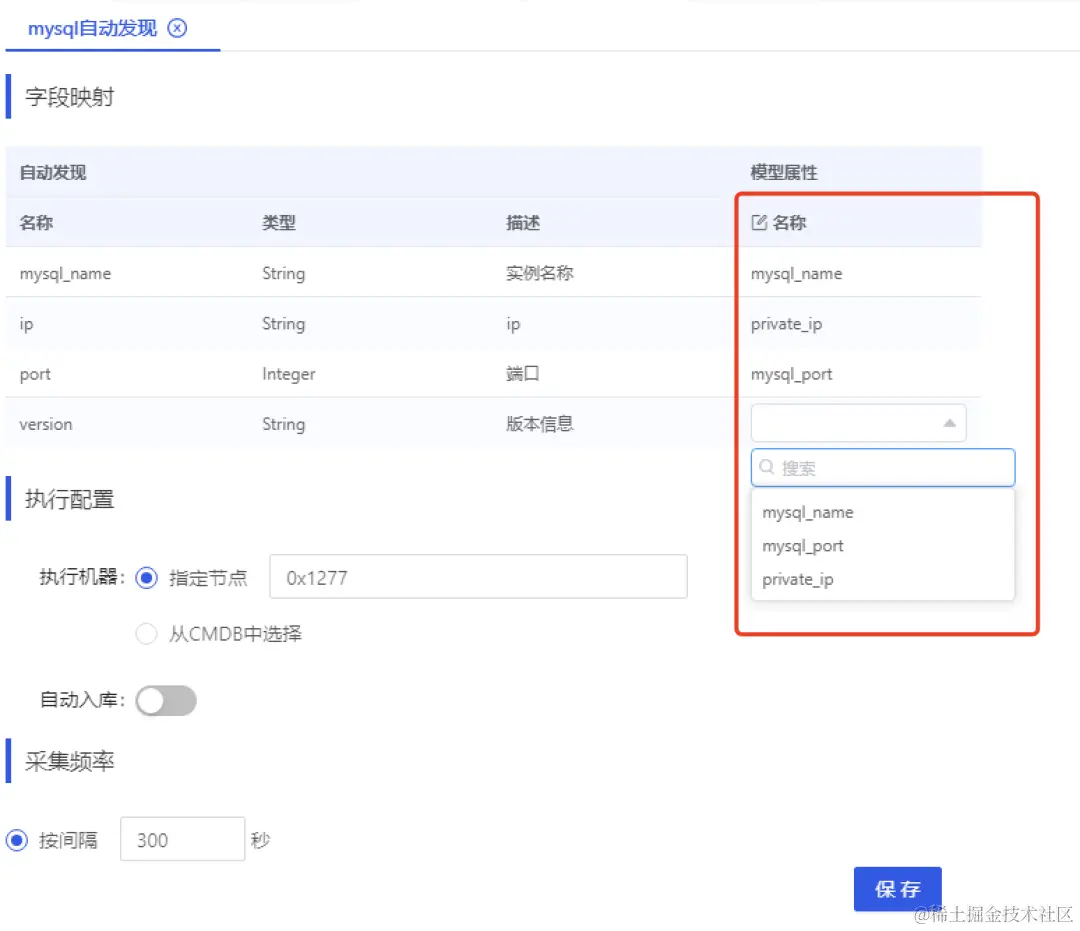Enable the 自动入库 switch
1080x931 pixels.
pyautogui.click(x=166, y=701)
